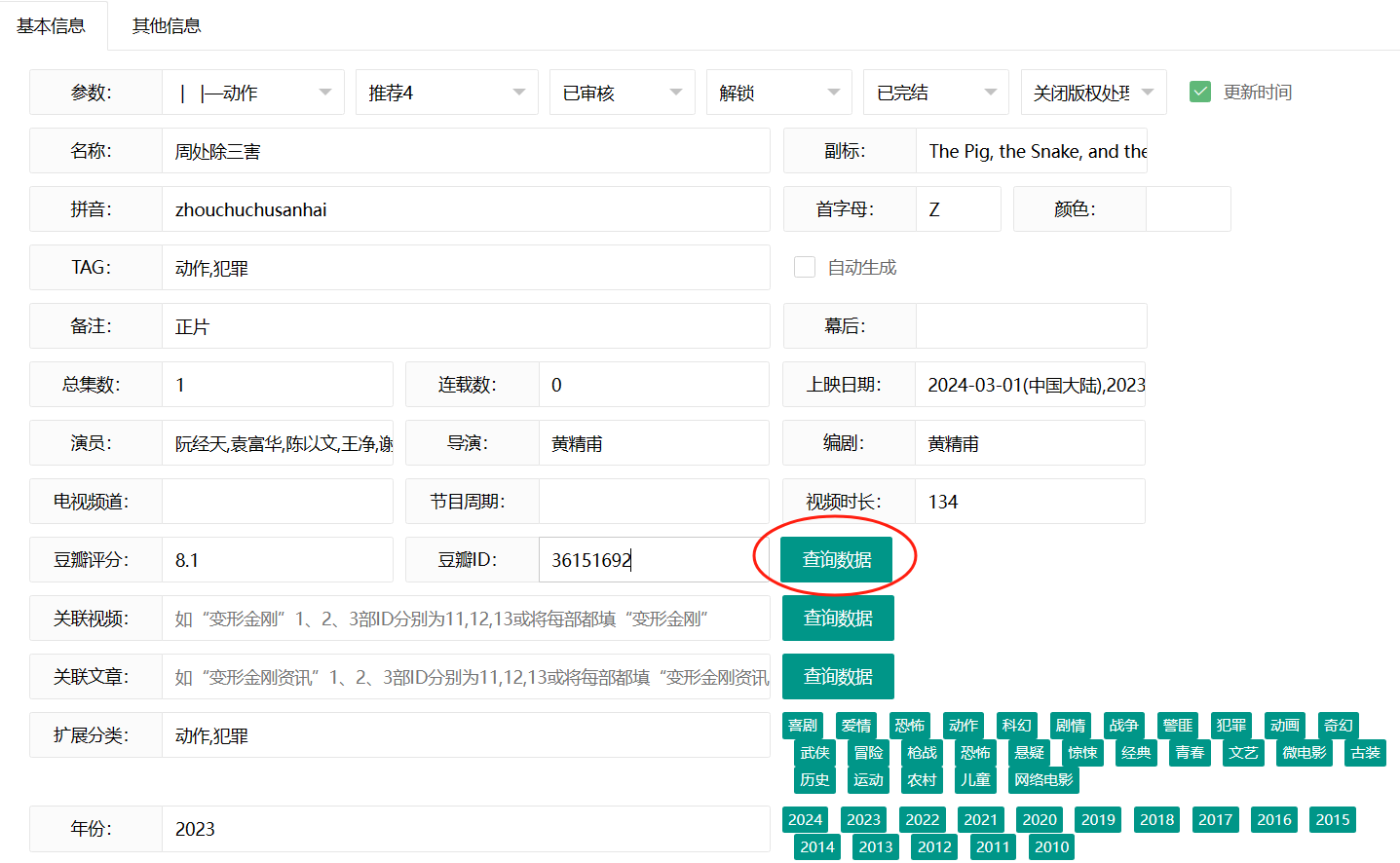The image size is (1400, 863).
Task: Click the empty 幕后 input field
Action: 1032,326
